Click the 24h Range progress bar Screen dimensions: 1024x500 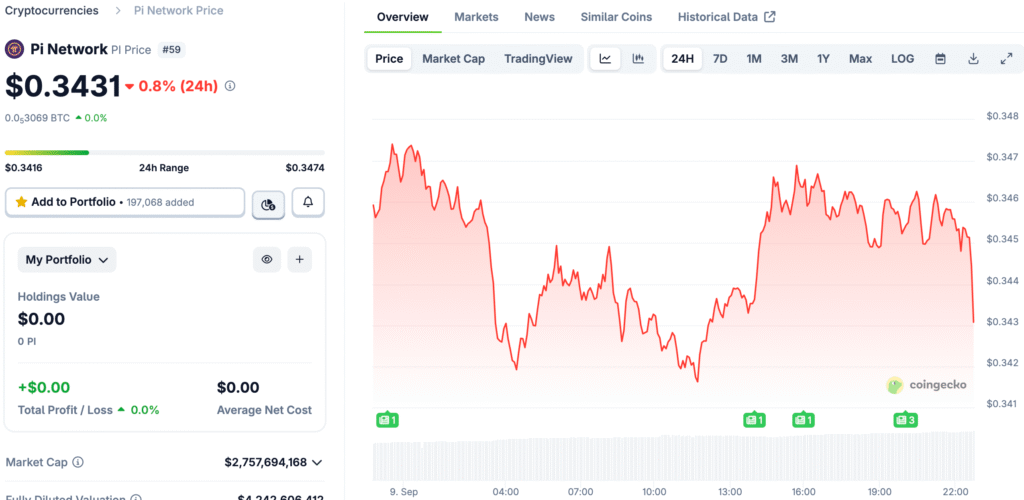[165, 153]
